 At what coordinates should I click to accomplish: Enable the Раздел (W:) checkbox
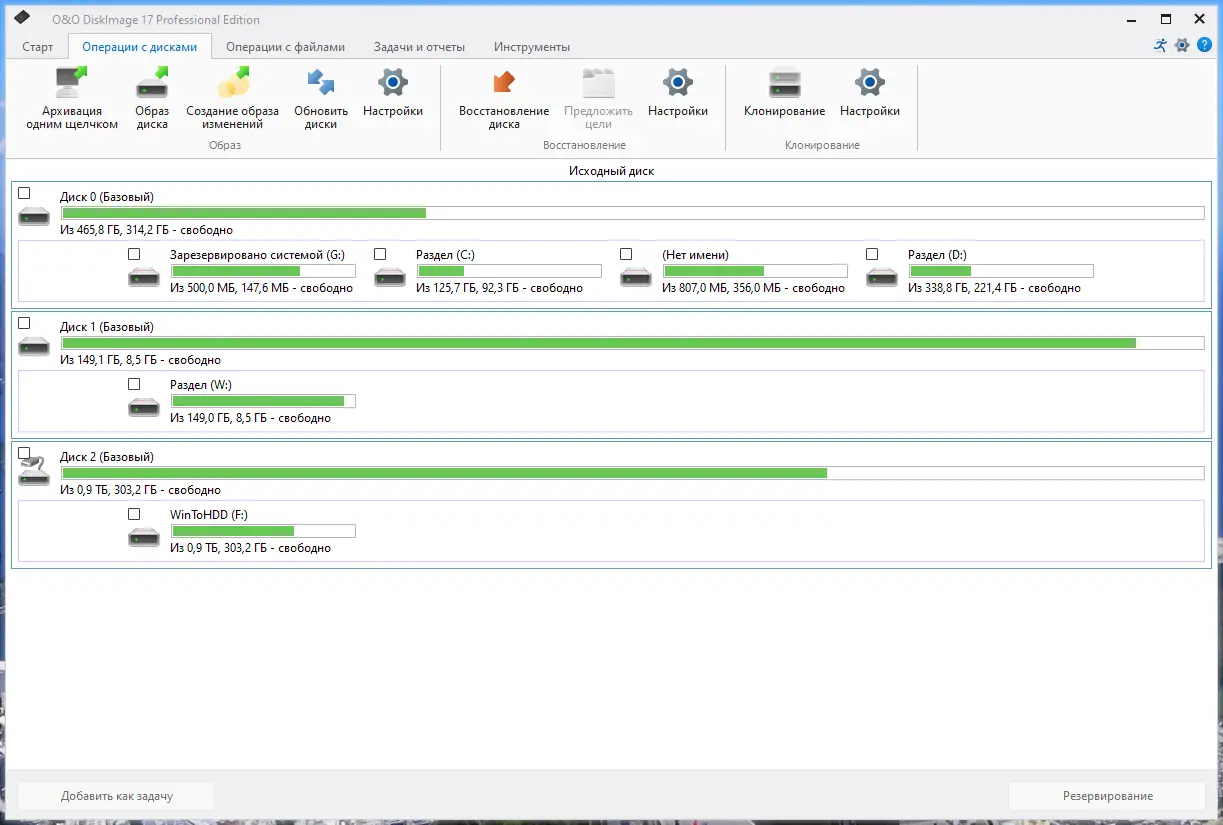(134, 384)
